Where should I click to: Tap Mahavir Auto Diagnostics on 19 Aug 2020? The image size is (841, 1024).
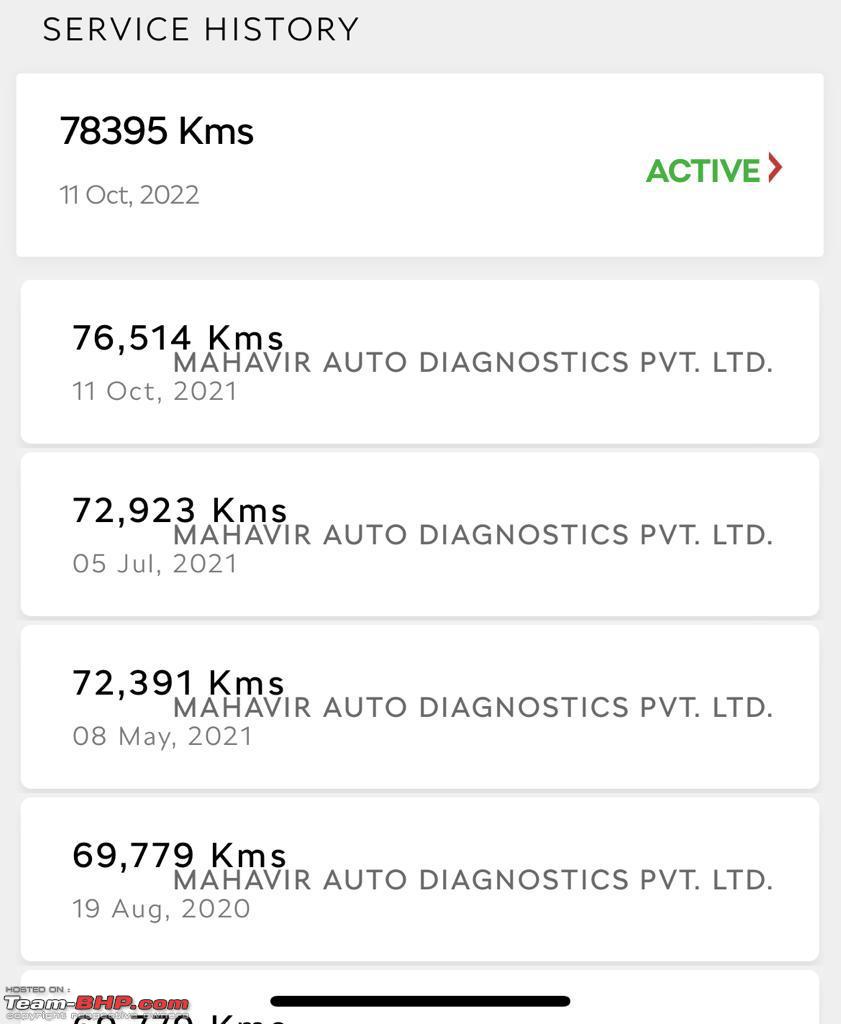point(473,880)
